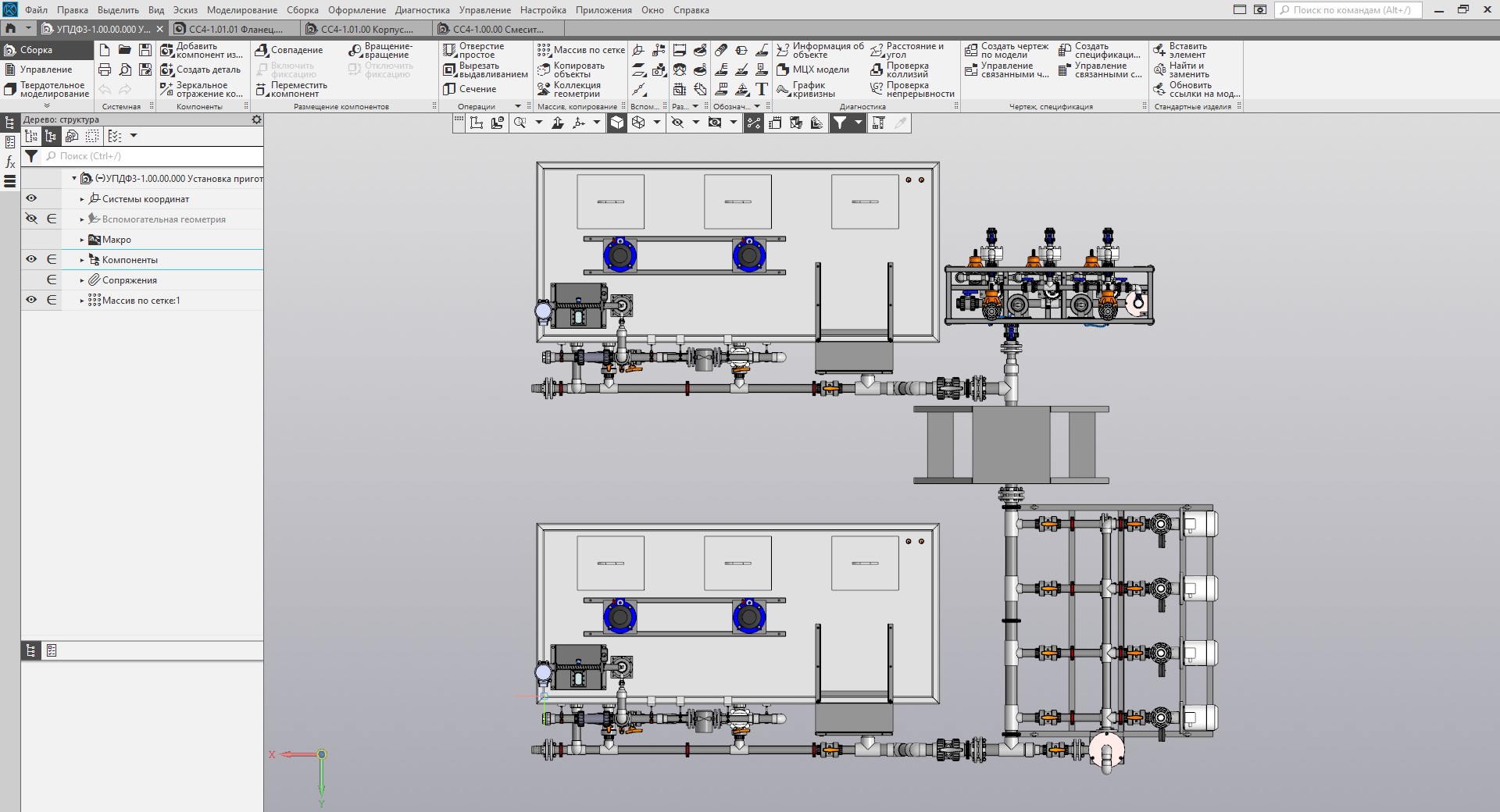Click the tree search field Поиск (Ctrl+/)
This screenshot has height=812, width=1500.
click(x=152, y=156)
